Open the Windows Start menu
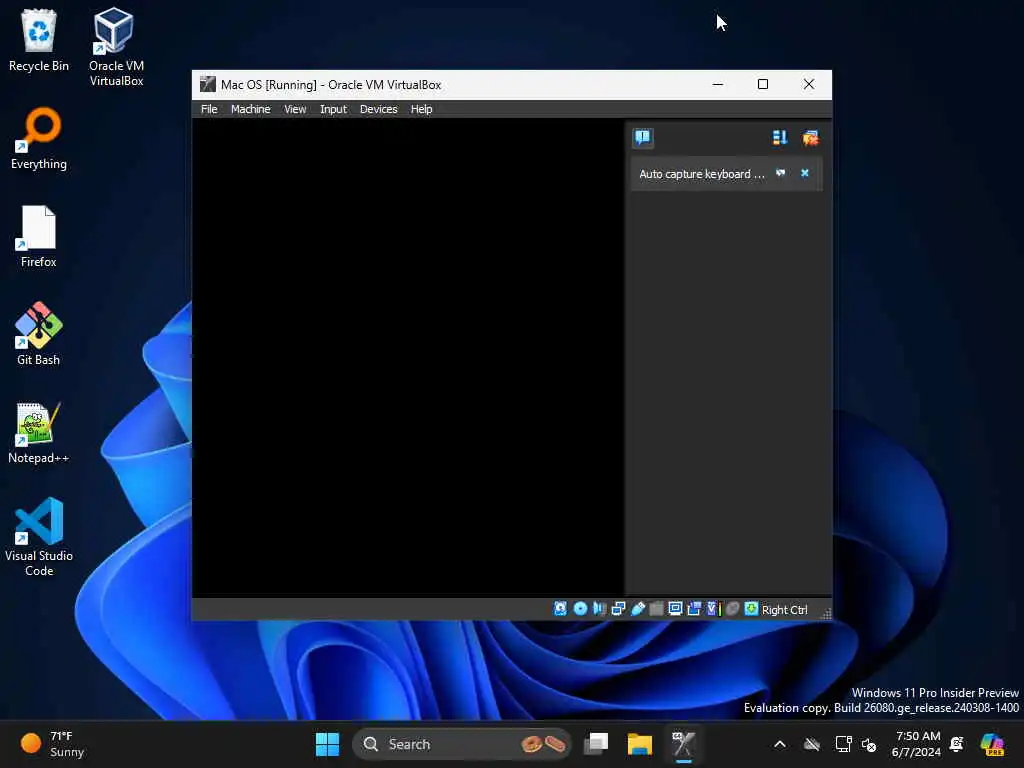The width and height of the screenshot is (1024, 768). click(327, 744)
